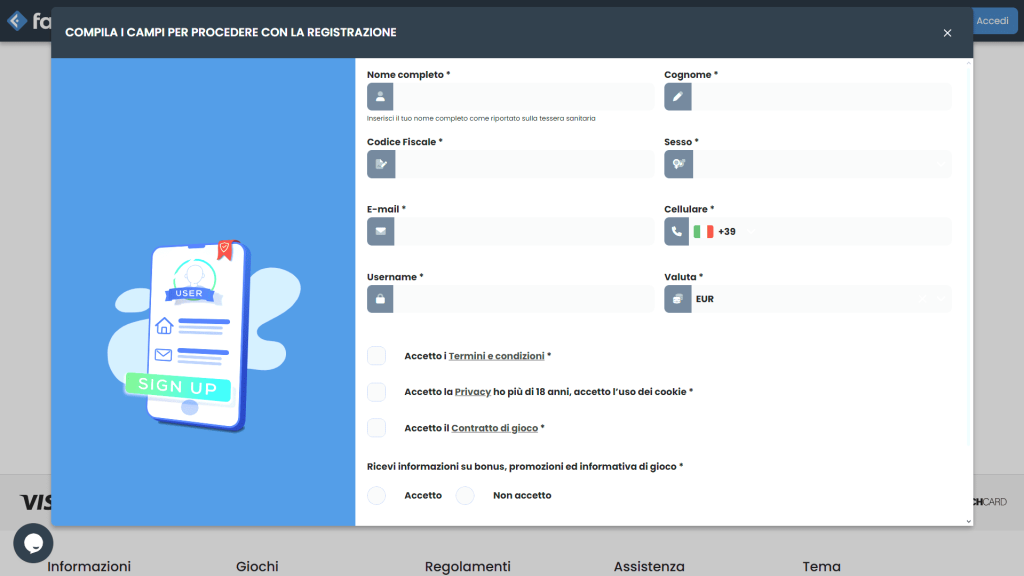Check the Privacy and cookie acceptance box
The height and width of the screenshot is (576, 1024).
376,392
